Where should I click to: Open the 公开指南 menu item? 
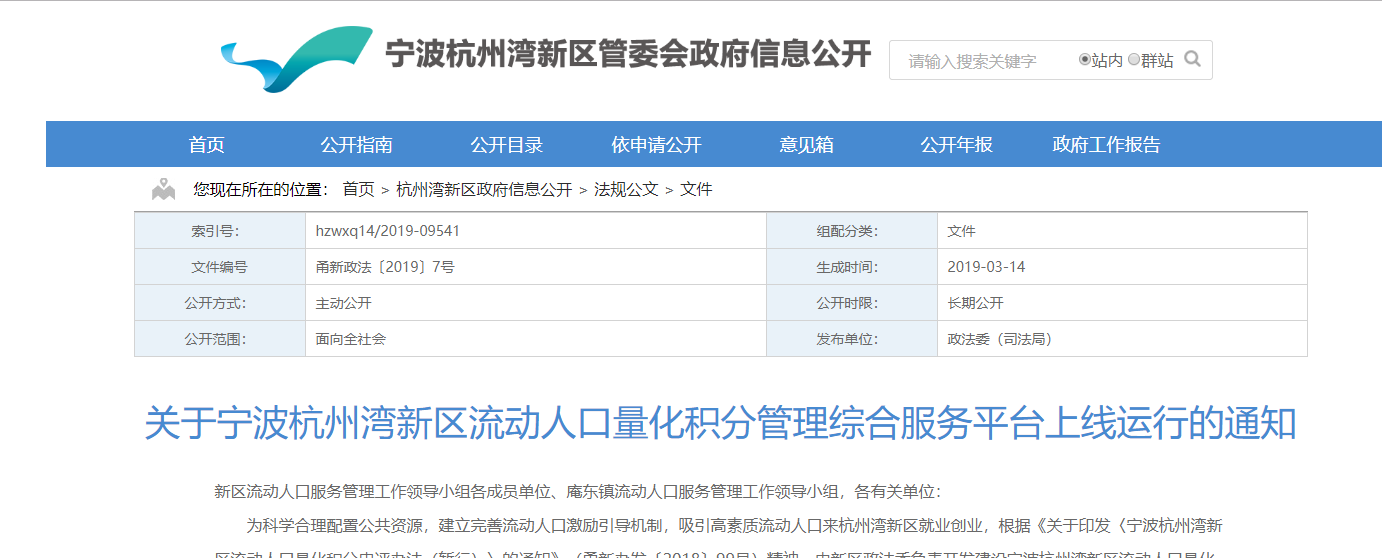click(356, 144)
